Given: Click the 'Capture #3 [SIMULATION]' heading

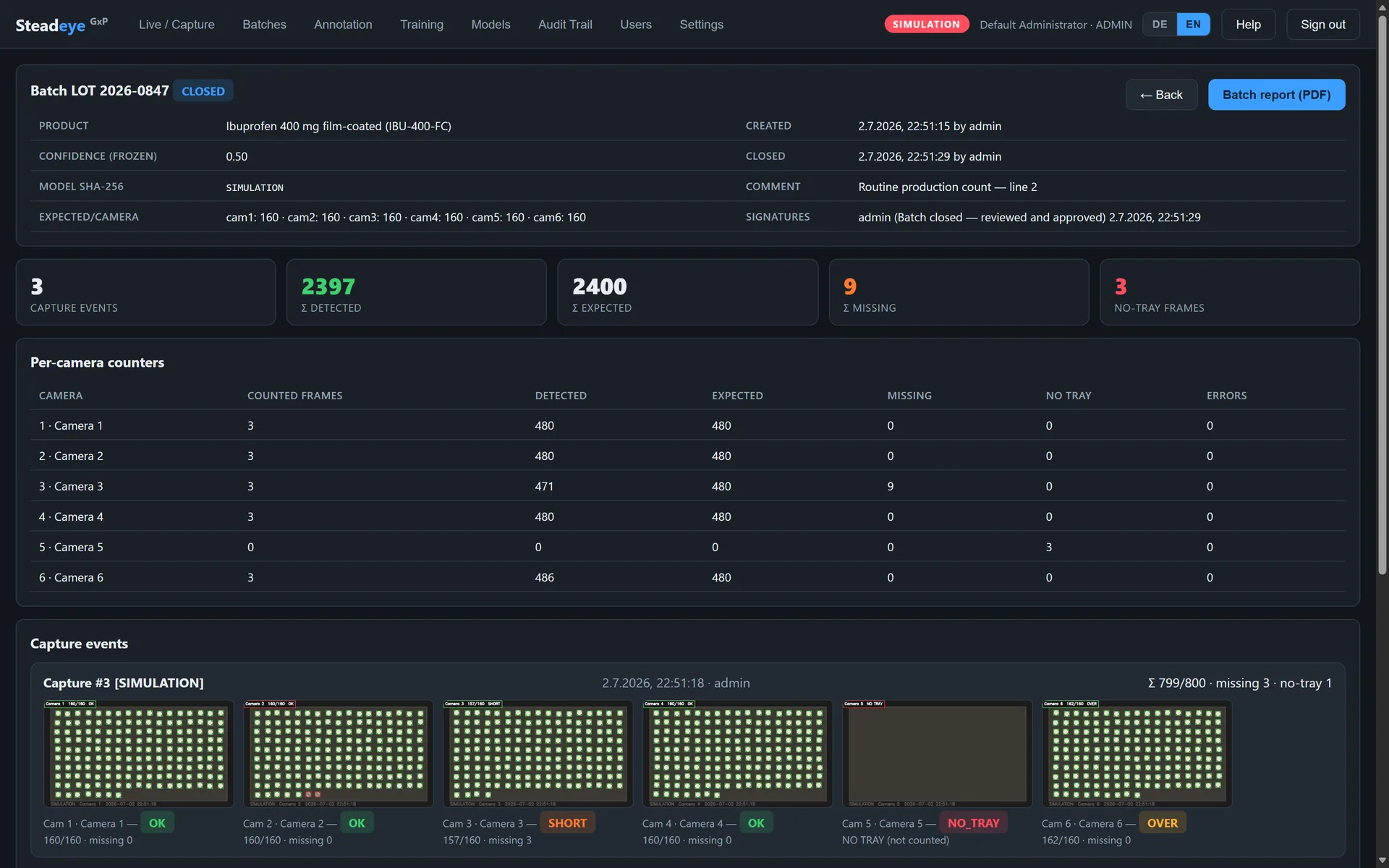Looking at the screenshot, I should pyautogui.click(x=124, y=683).
